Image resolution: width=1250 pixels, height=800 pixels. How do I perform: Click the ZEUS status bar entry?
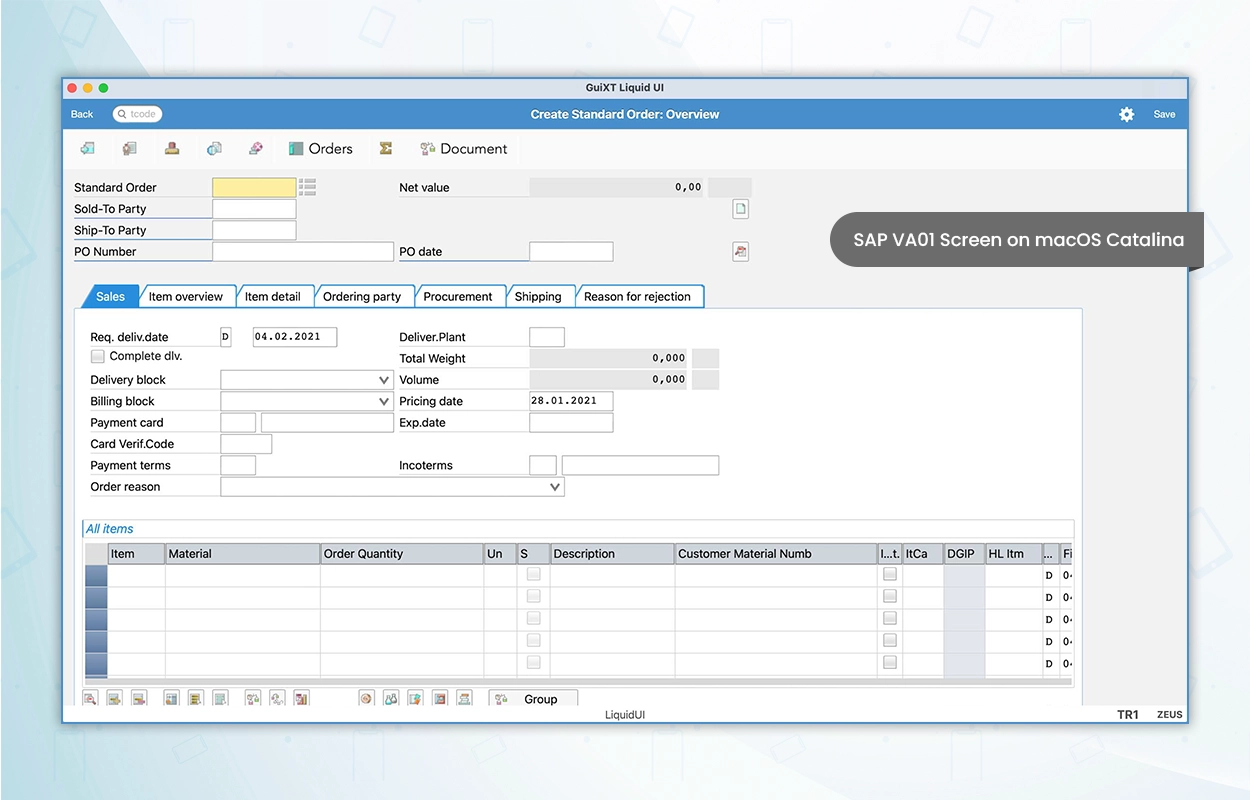1170,715
